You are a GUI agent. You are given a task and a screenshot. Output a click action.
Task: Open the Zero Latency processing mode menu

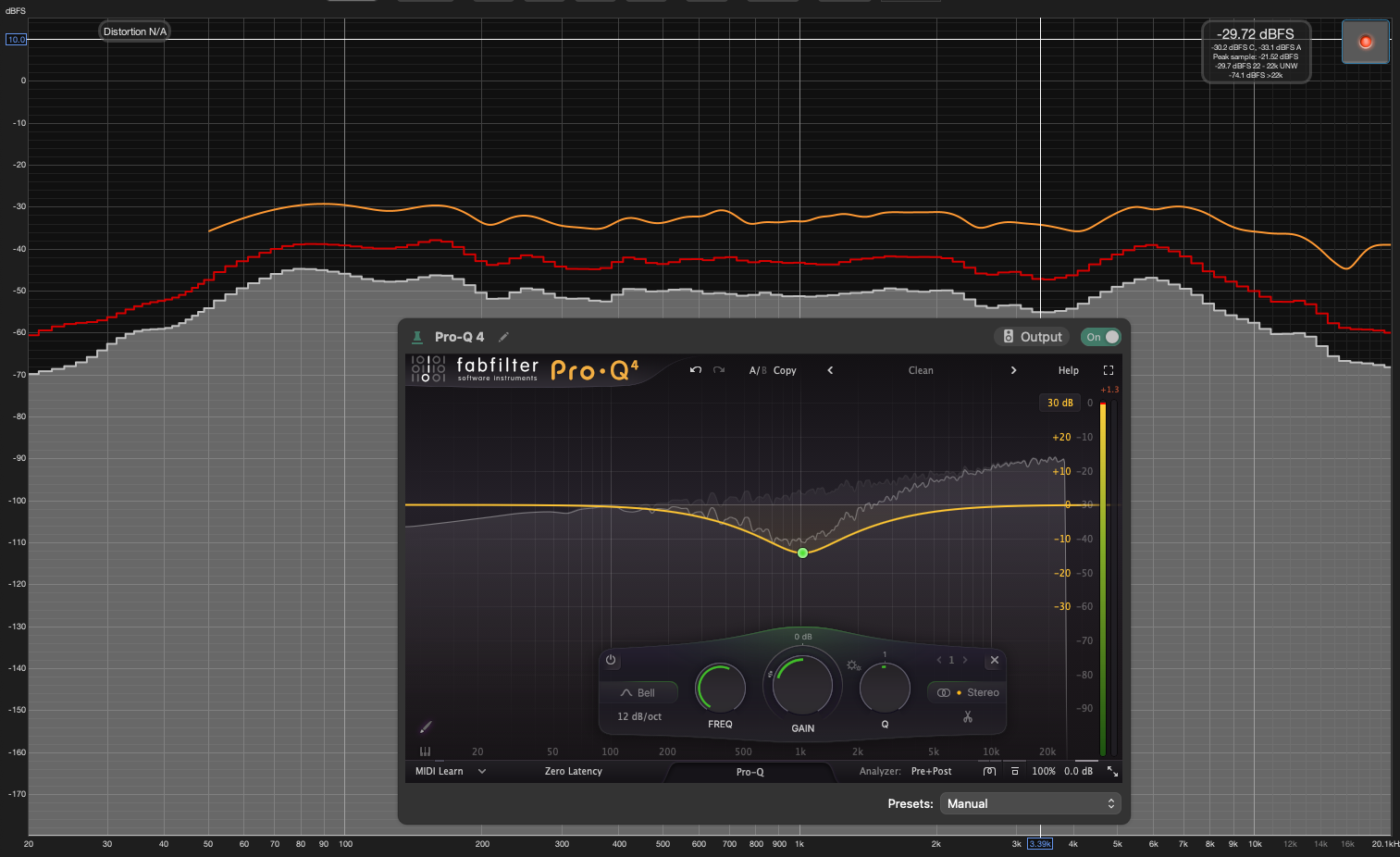(574, 771)
